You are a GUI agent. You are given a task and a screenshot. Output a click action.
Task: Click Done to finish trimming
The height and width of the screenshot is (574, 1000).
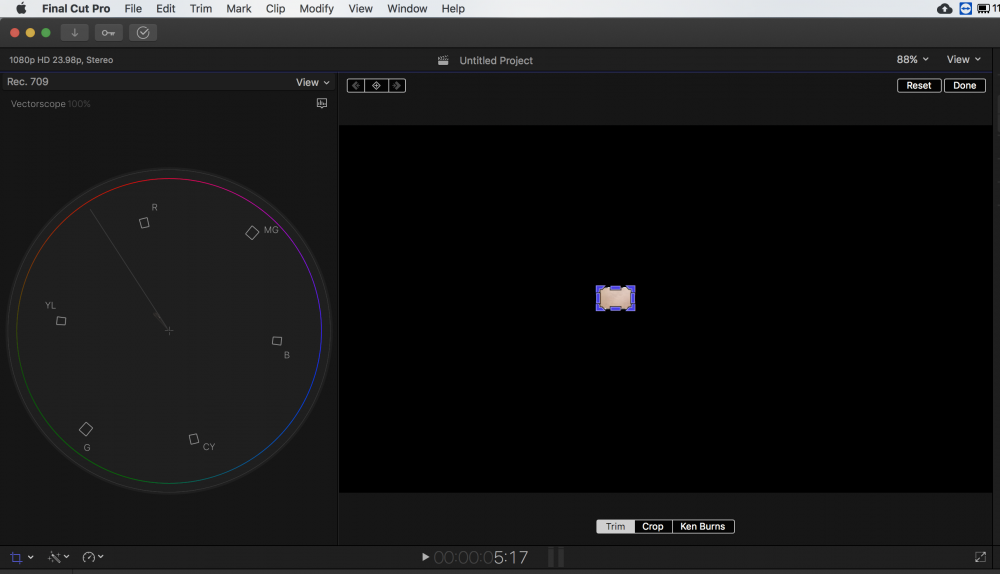(x=965, y=86)
